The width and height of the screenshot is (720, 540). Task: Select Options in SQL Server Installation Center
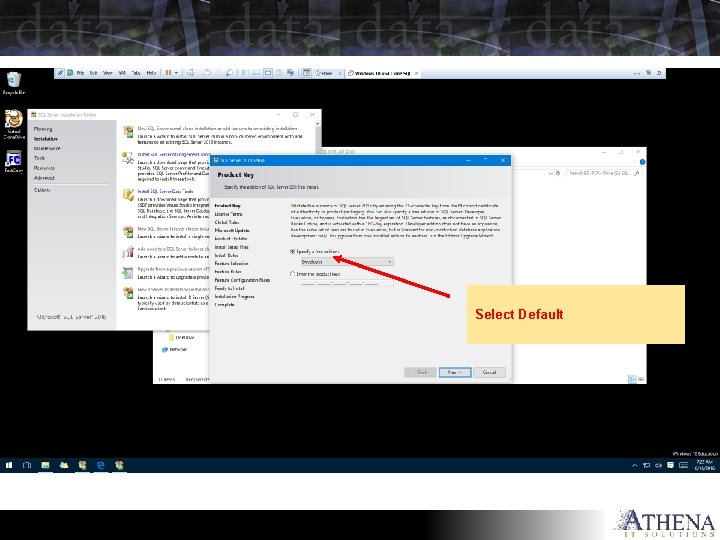42,190
